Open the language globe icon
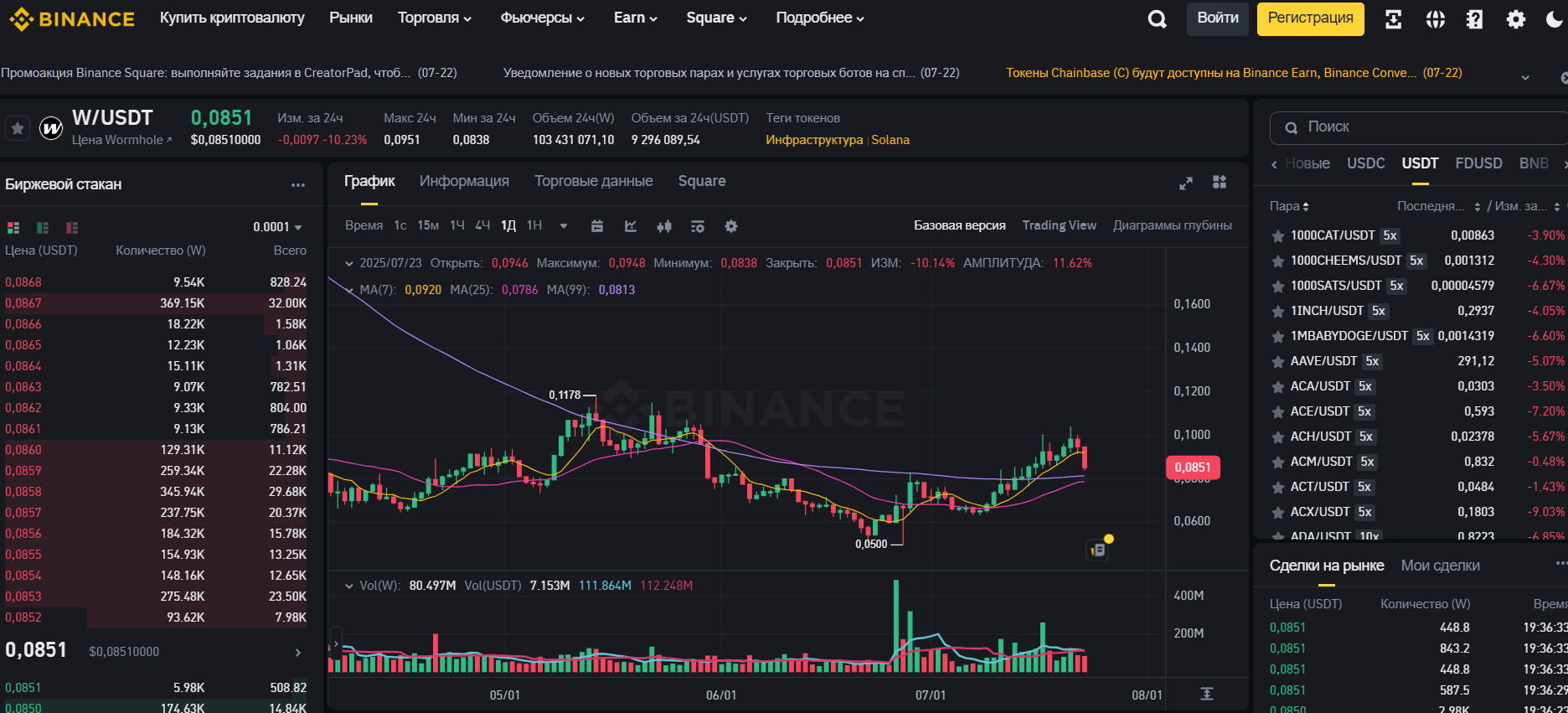 1435,19
